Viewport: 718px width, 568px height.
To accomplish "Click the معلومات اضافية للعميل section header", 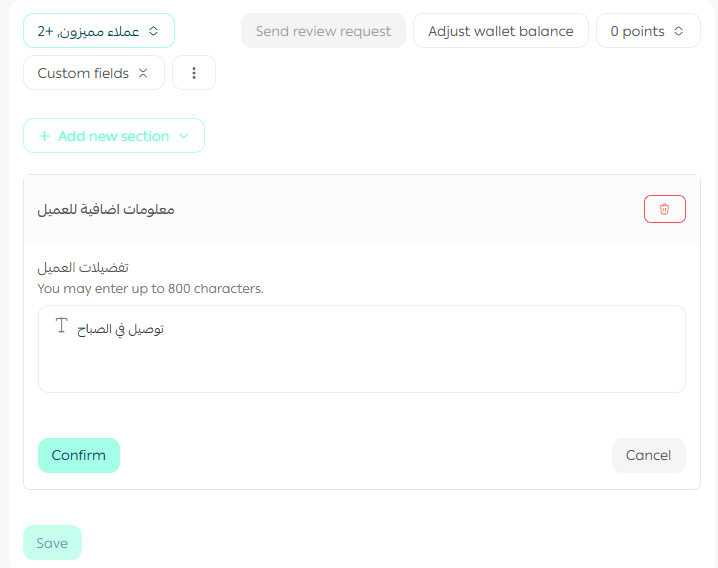I will [106, 209].
